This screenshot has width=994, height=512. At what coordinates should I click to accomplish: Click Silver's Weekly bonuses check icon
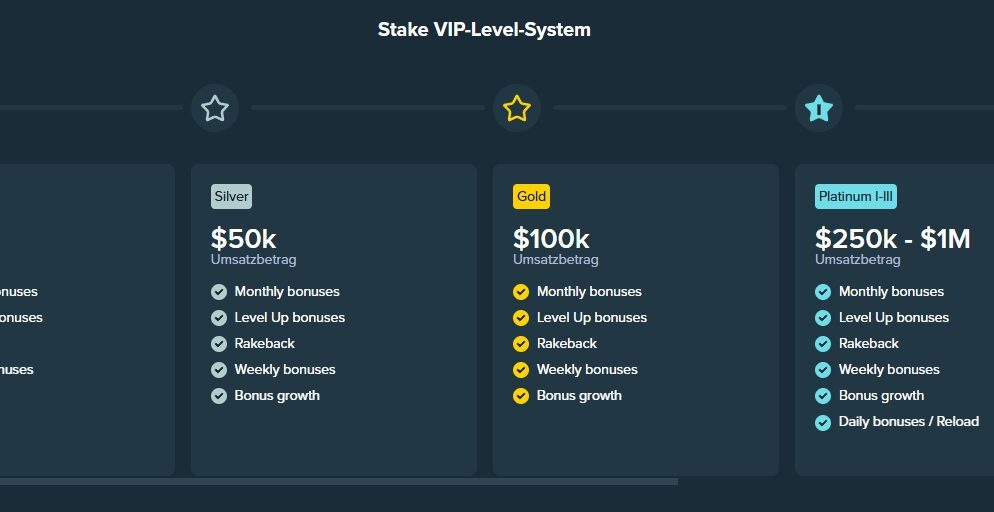[219, 370]
